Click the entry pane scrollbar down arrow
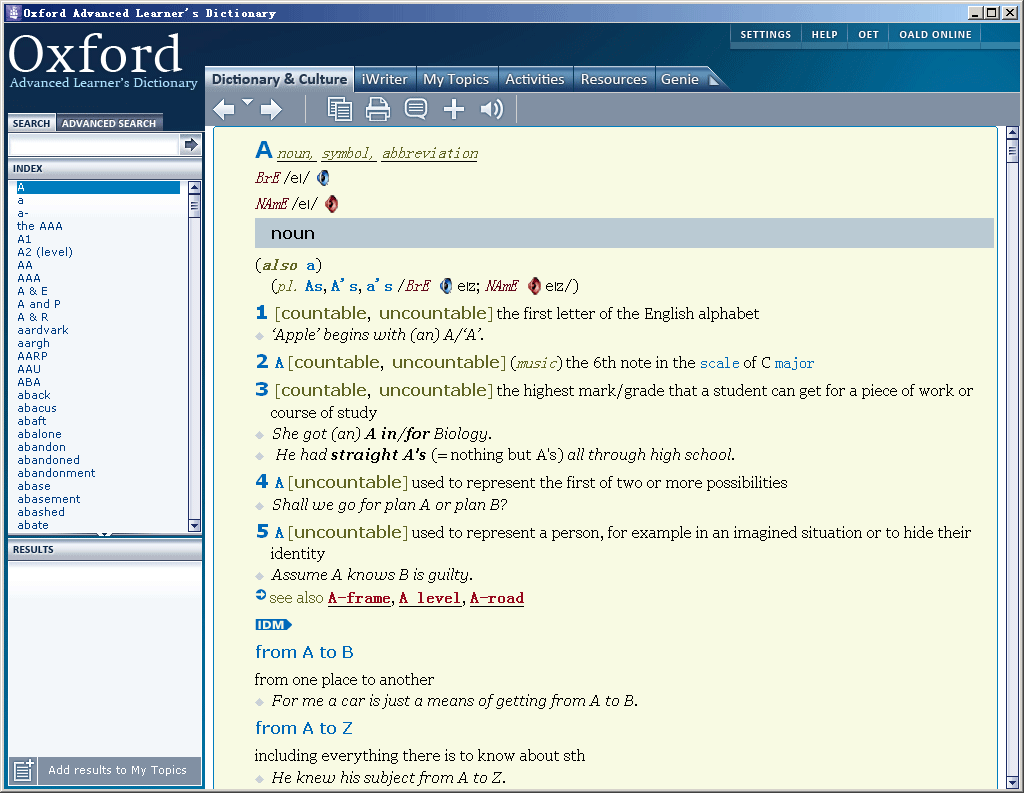Screen dimensions: 1024x793 pyautogui.click(x=1012, y=782)
